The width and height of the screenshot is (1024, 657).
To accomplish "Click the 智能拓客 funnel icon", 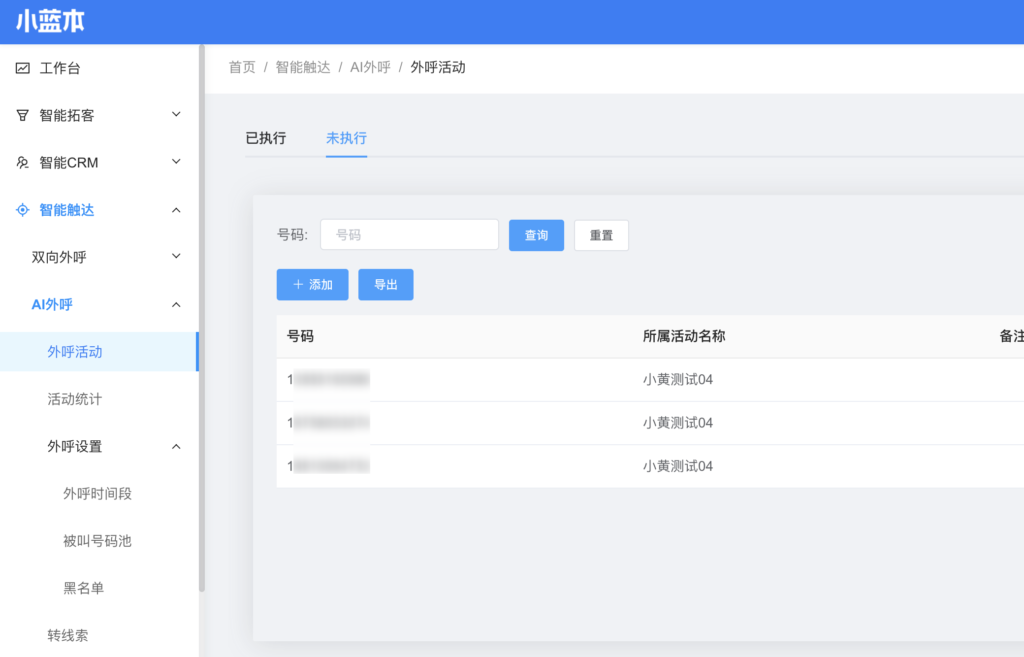I will [23, 115].
